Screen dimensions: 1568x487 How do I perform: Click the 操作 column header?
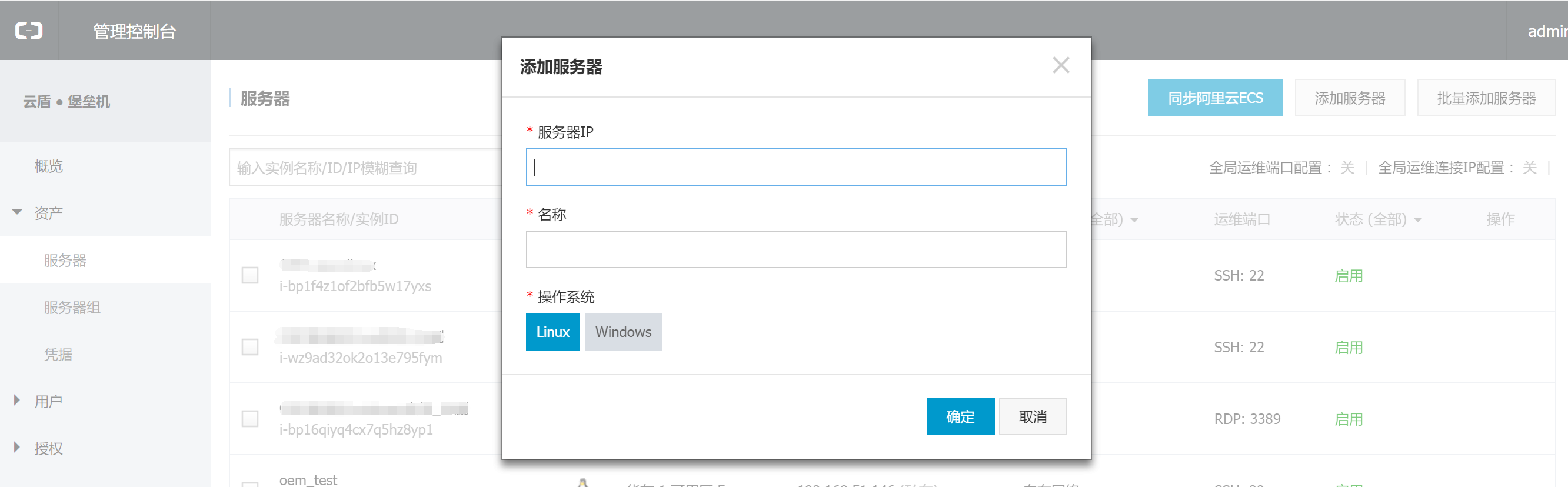click(1500, 219)
